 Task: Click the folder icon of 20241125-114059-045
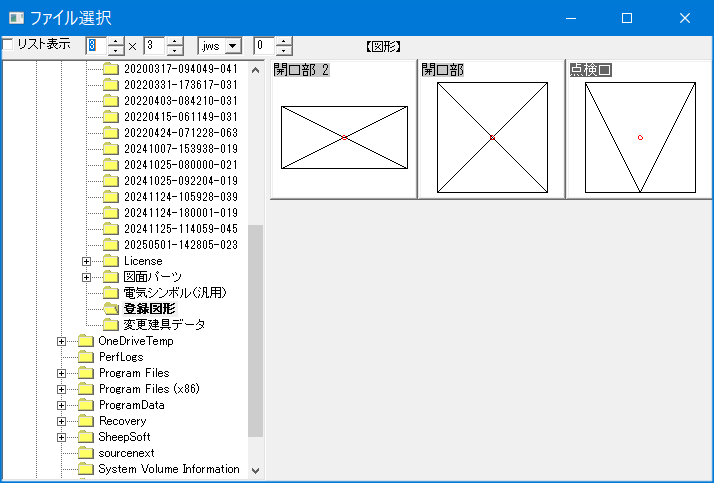click(x=111, y=229)
